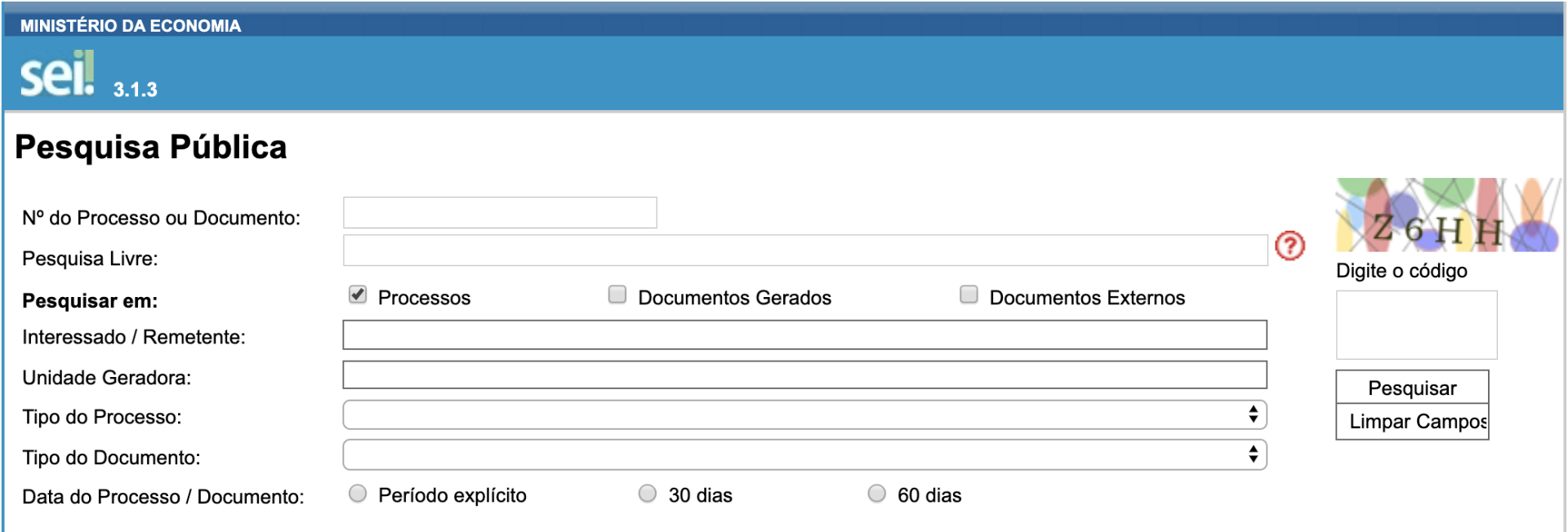Viewport: 1568px width, 532px height.
Task: Click the Limpar Campos button
Action: pyautogui.click(x=1412, y=422)
